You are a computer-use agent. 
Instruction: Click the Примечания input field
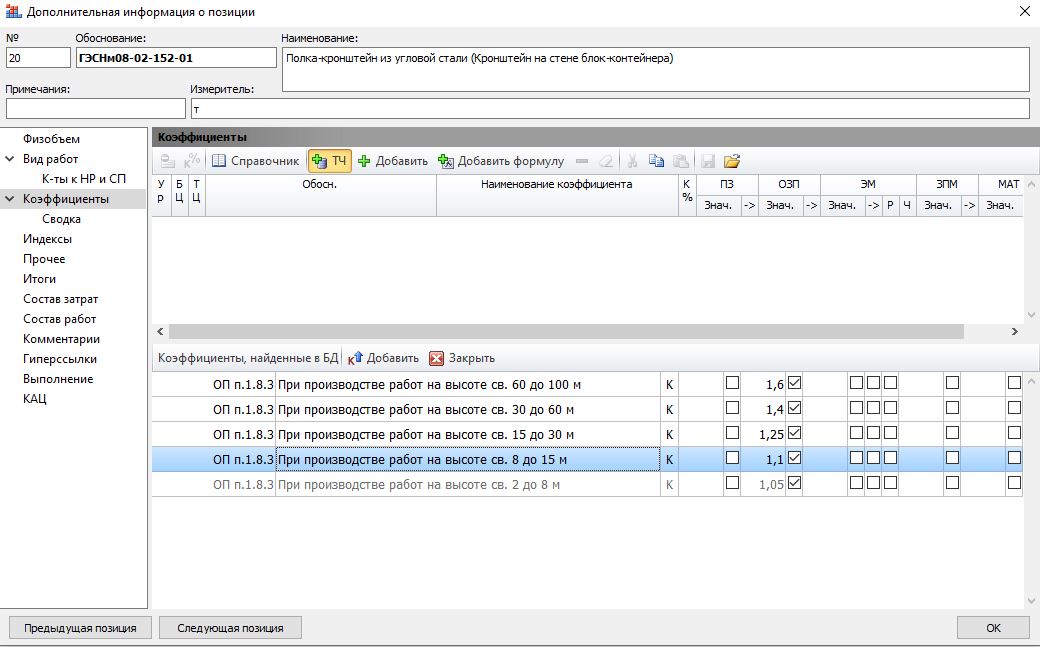tap(96, 108)
